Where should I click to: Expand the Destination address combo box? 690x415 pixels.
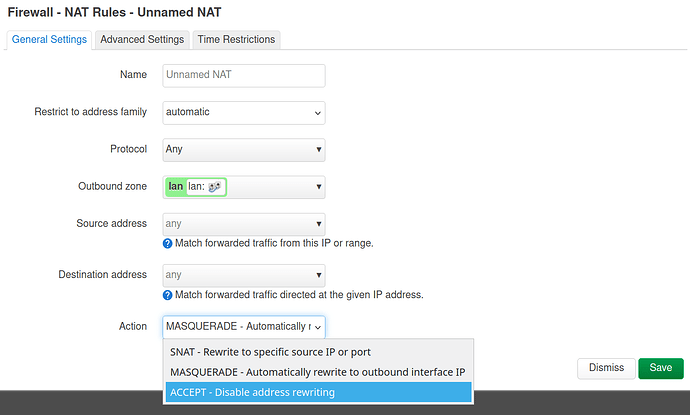click(x=244, y=275)
